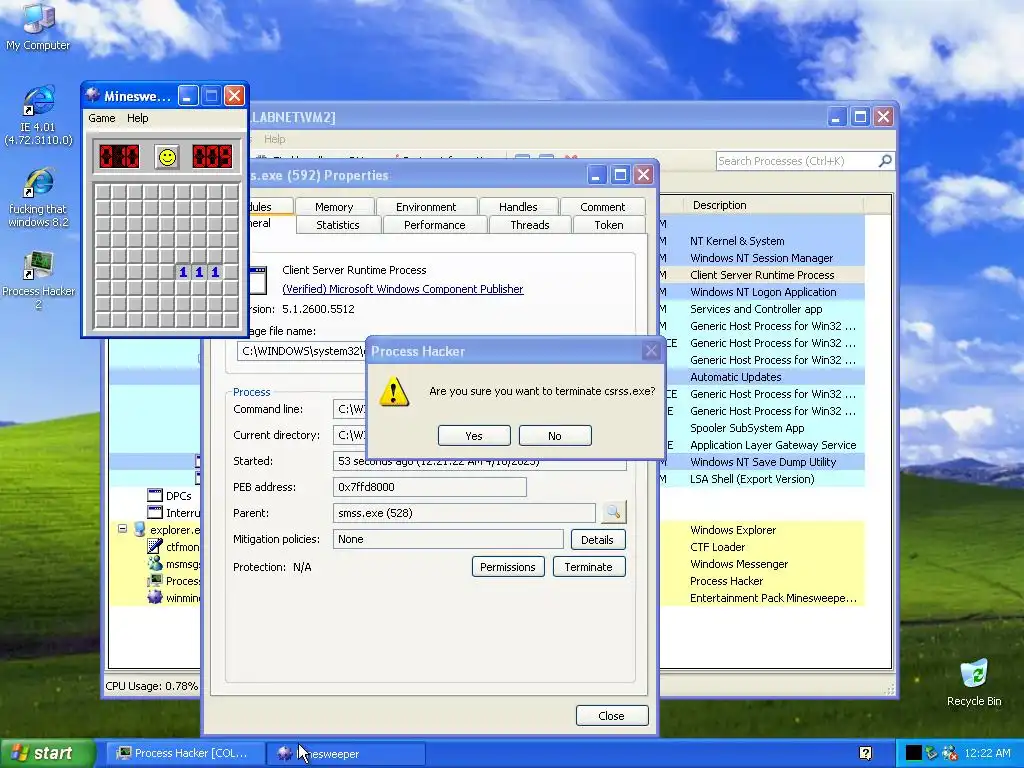This screenshot has height=768, width=1024.
Task: Open the Game menu in Minesweeper
Action: tap(101, 118)
